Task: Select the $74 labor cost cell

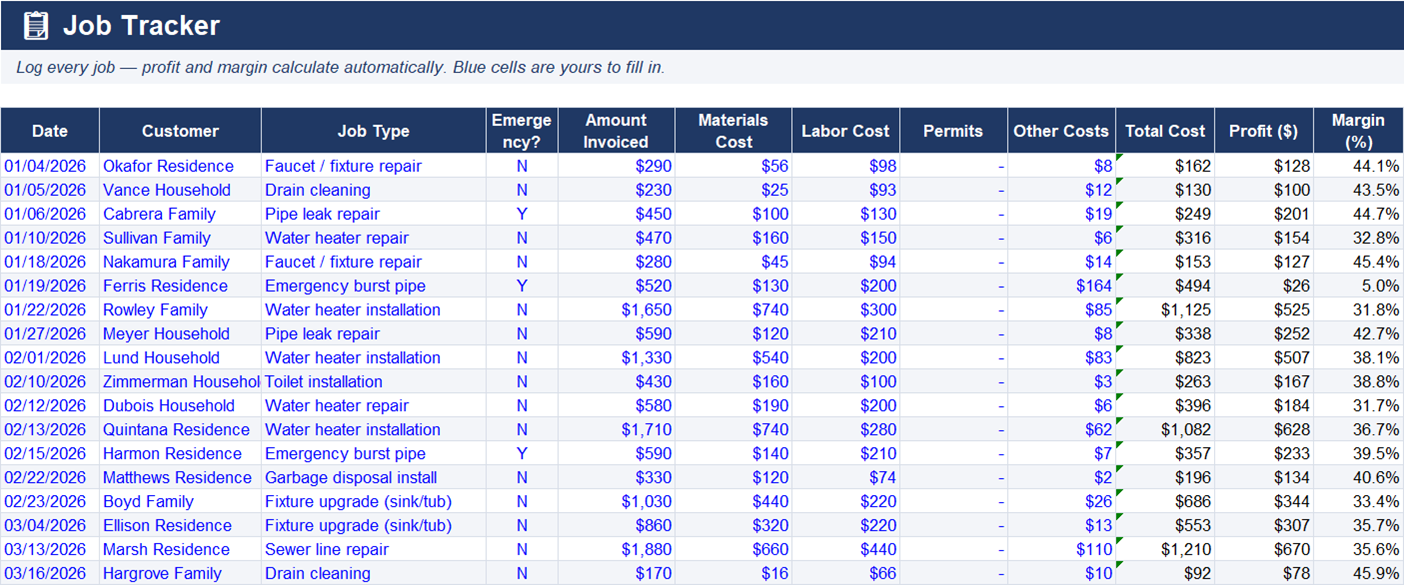Action: [x=846, y=478]
